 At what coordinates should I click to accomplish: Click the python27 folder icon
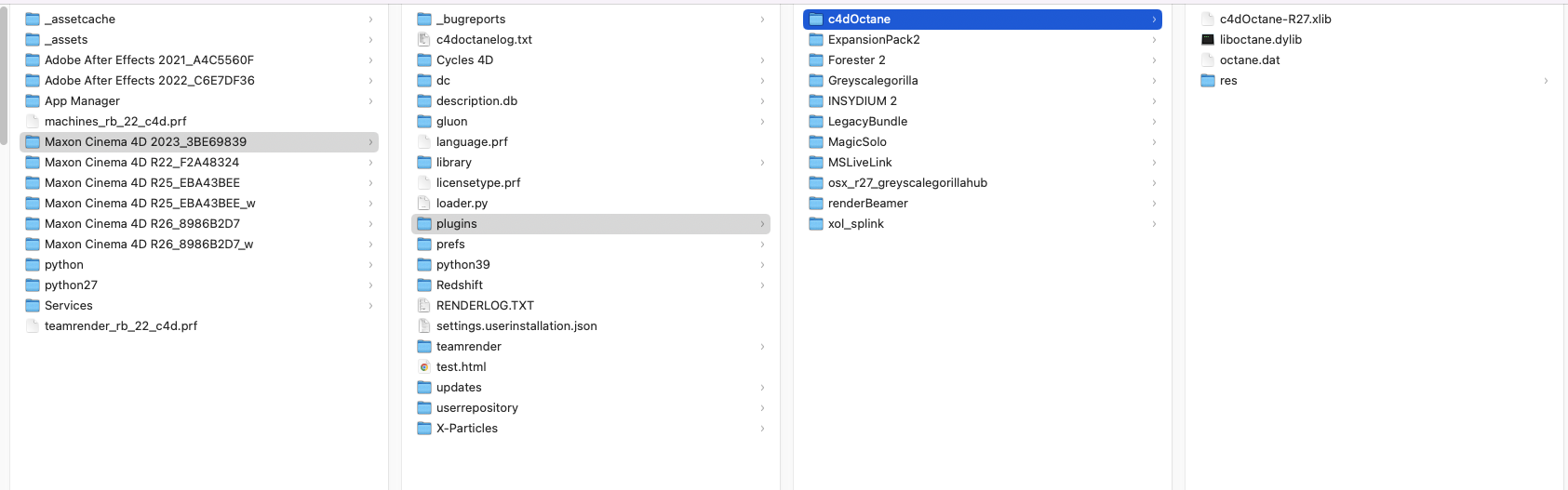33,285
